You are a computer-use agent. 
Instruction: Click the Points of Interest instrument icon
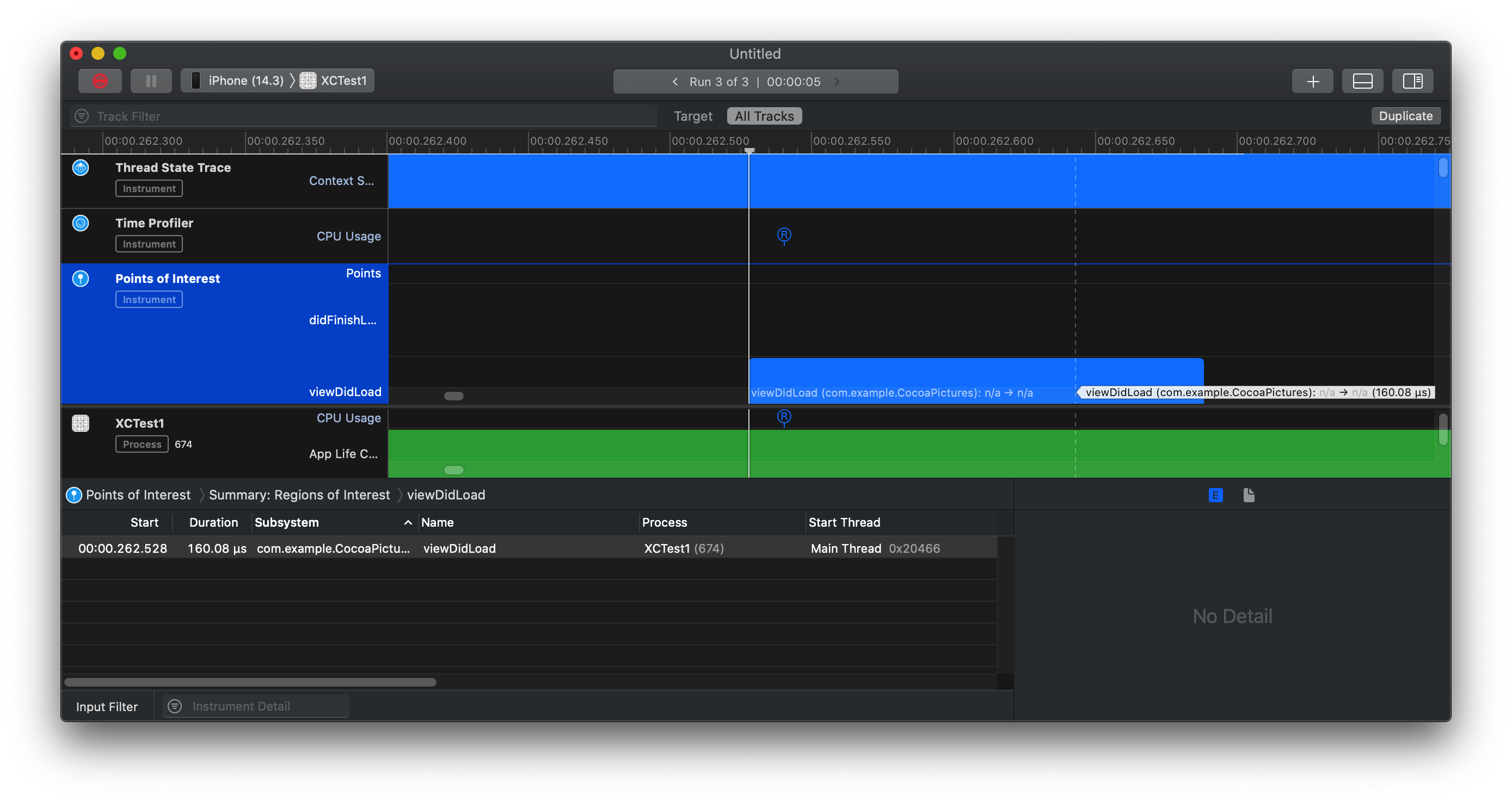(81, 278)
